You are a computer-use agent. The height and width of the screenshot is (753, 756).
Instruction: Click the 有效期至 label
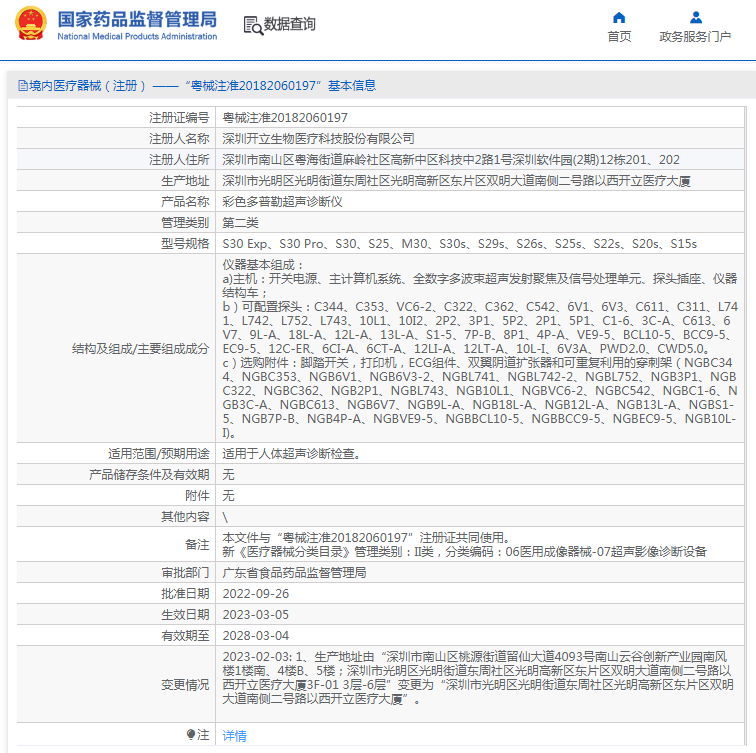click(x=185, y=636)
